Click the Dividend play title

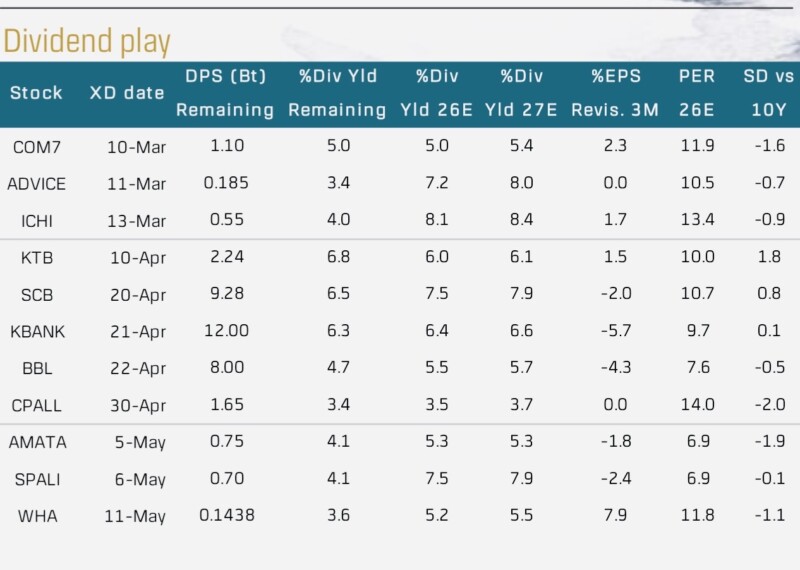click(86, 41)
